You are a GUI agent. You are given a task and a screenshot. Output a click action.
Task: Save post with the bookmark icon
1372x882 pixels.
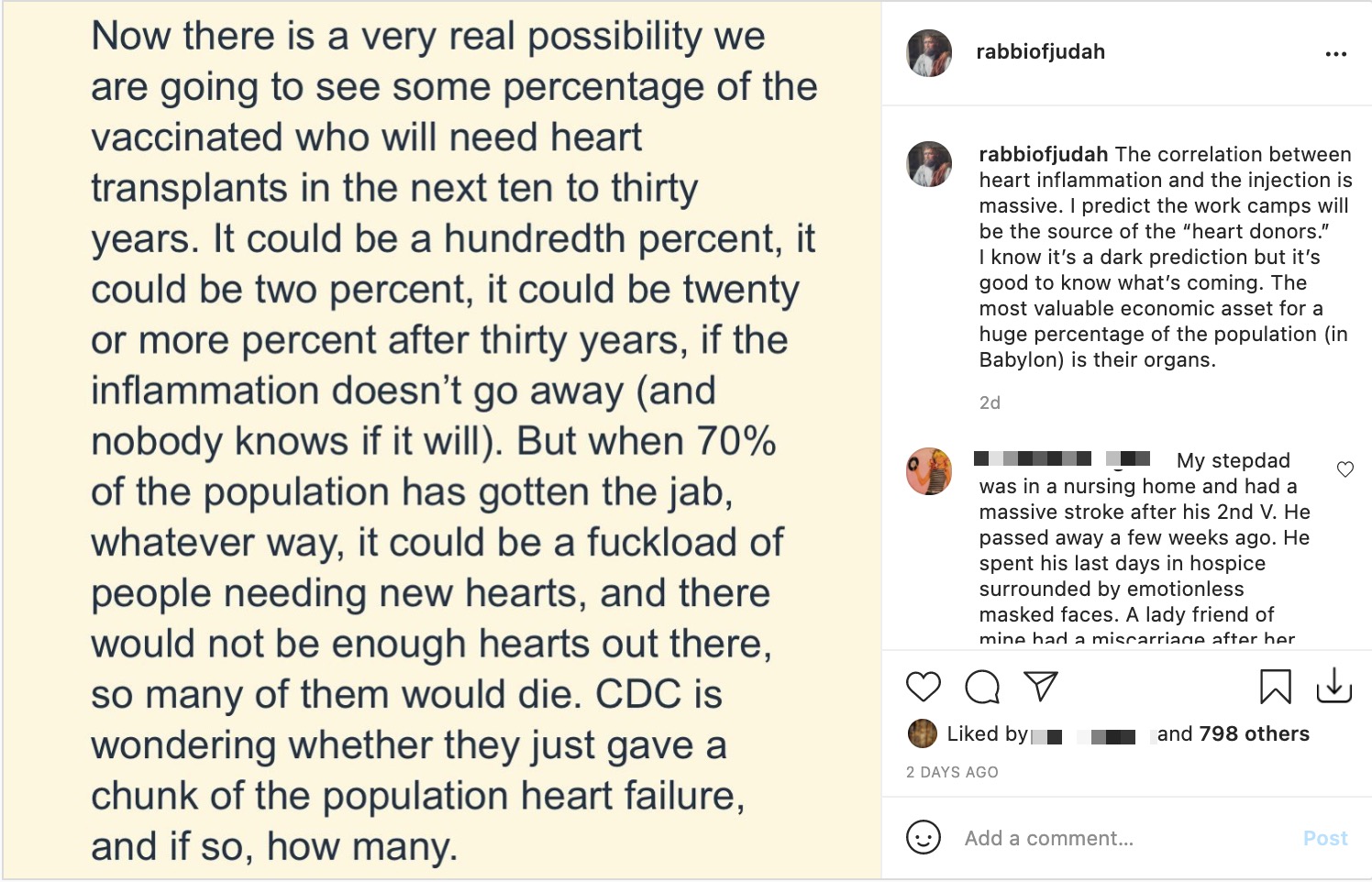[1275, 687]
